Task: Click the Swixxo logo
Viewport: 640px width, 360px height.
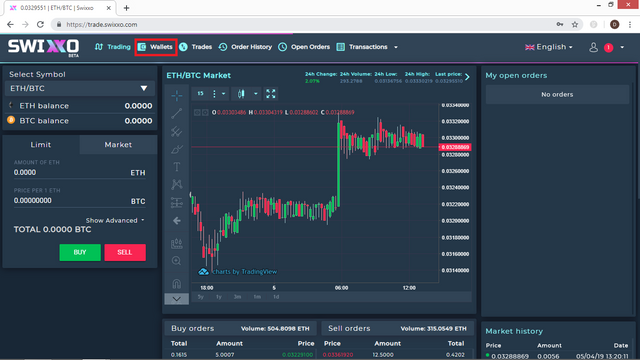Action: click(43, 47)
